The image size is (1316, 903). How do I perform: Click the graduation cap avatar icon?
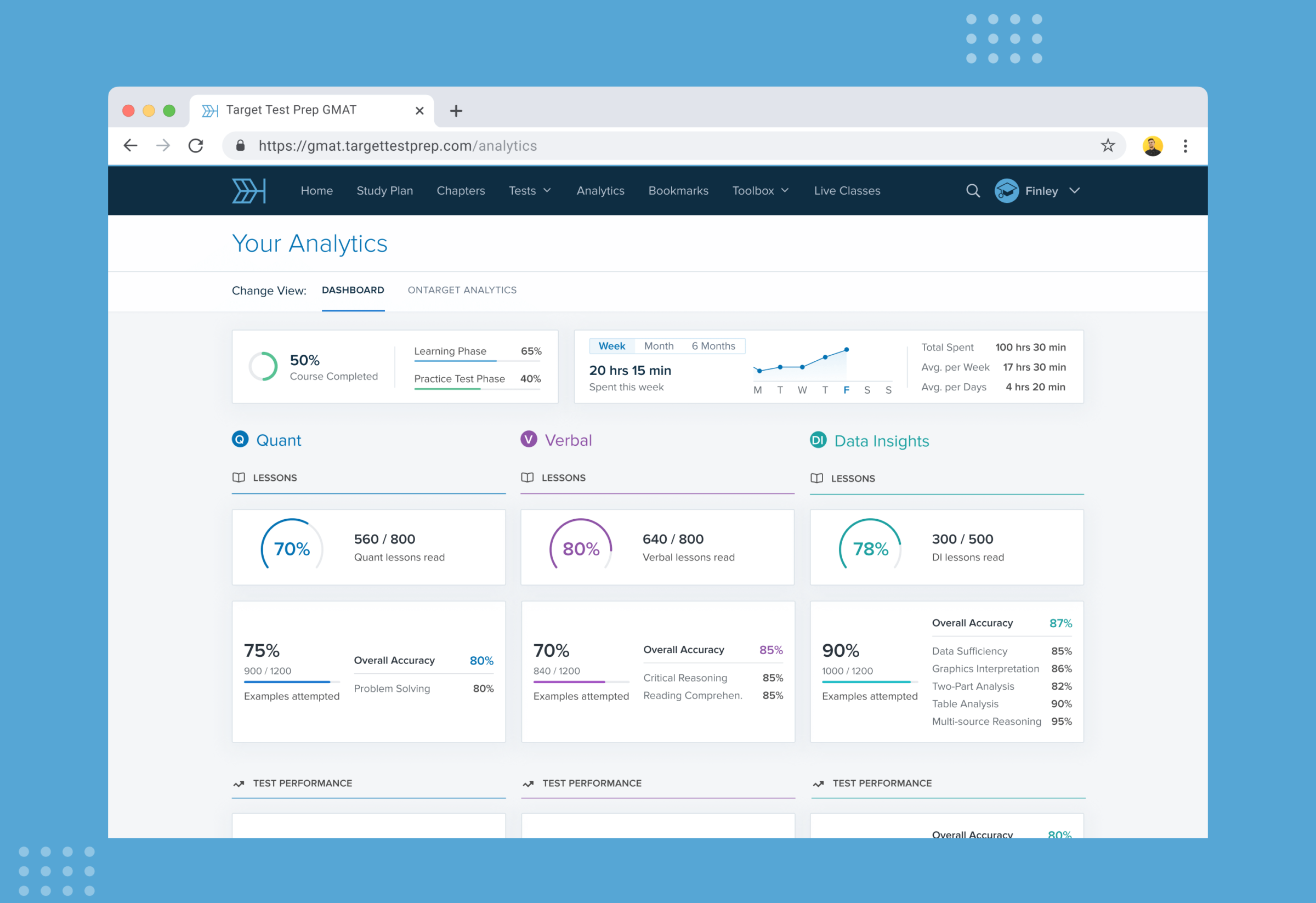1006,191
